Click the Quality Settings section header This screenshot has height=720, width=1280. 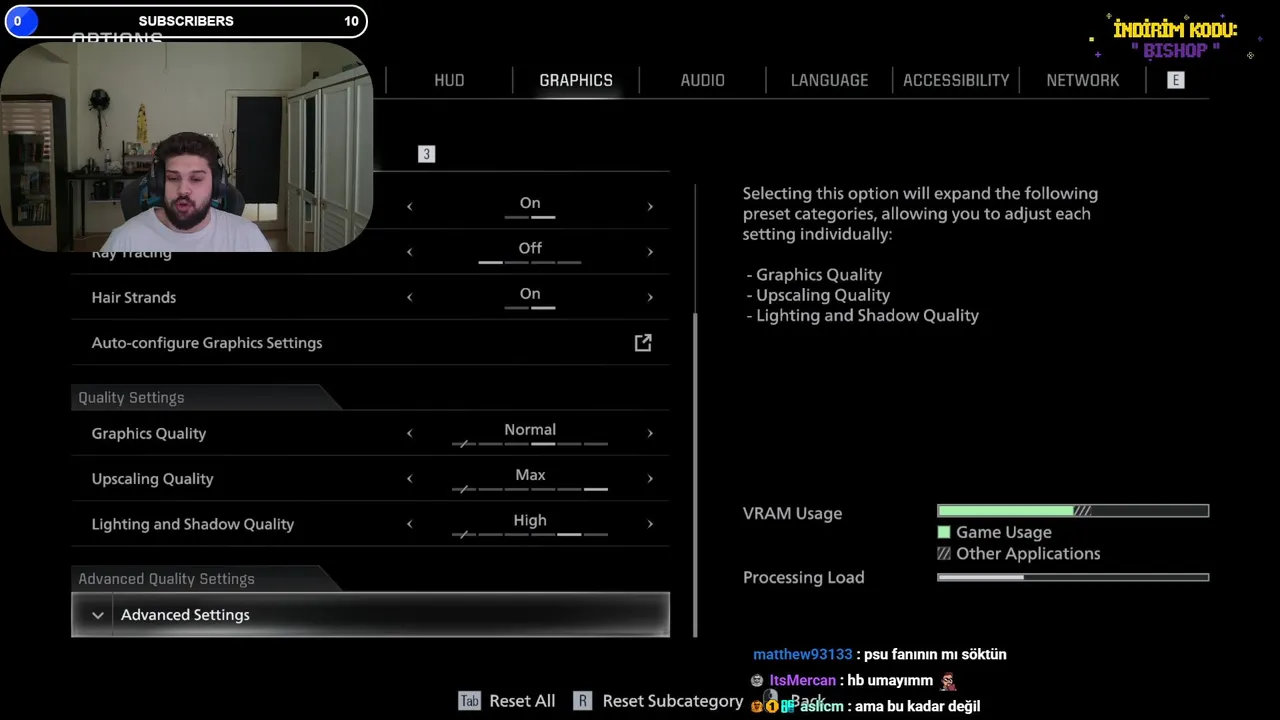pyautogui.click(x=131, y=397)
